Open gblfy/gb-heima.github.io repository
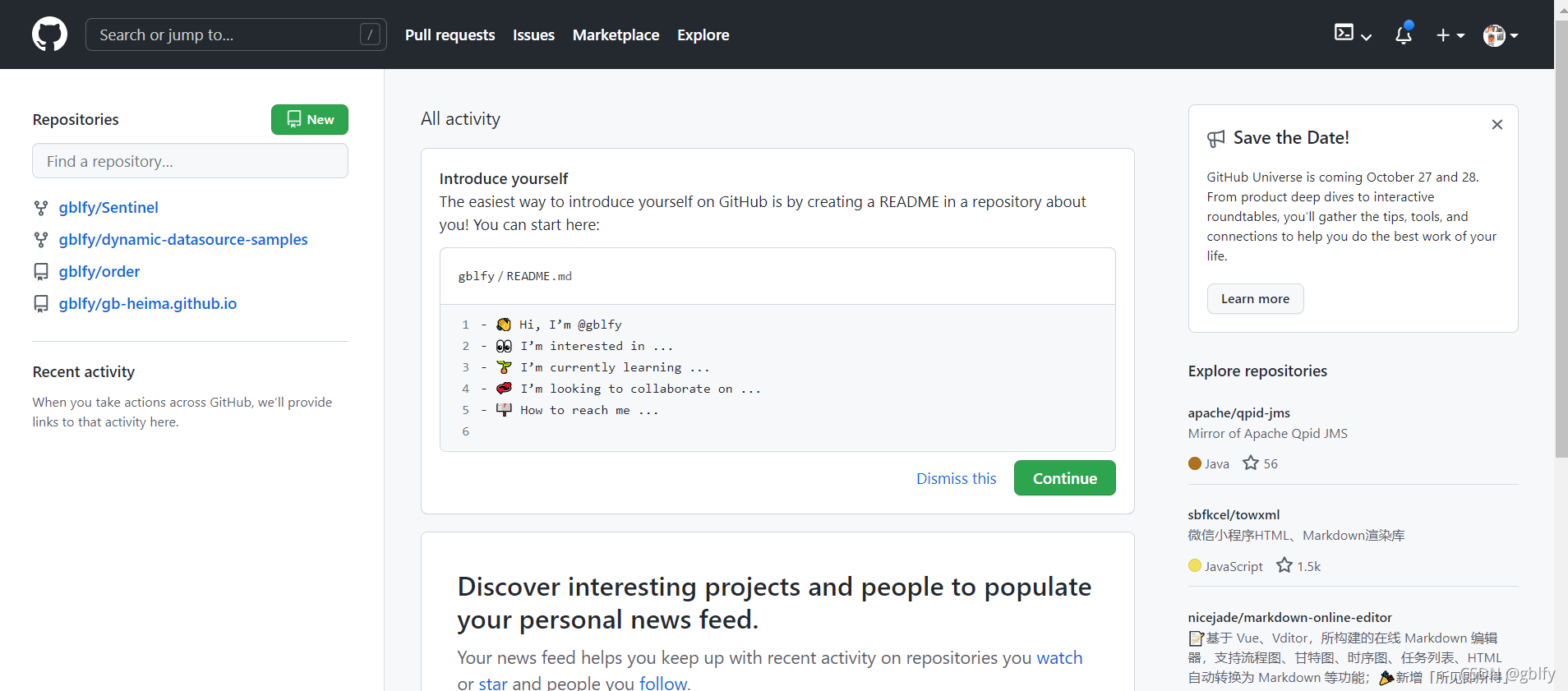The height and width of the screenshot is (691, 1568). click(x=148, y=304)
